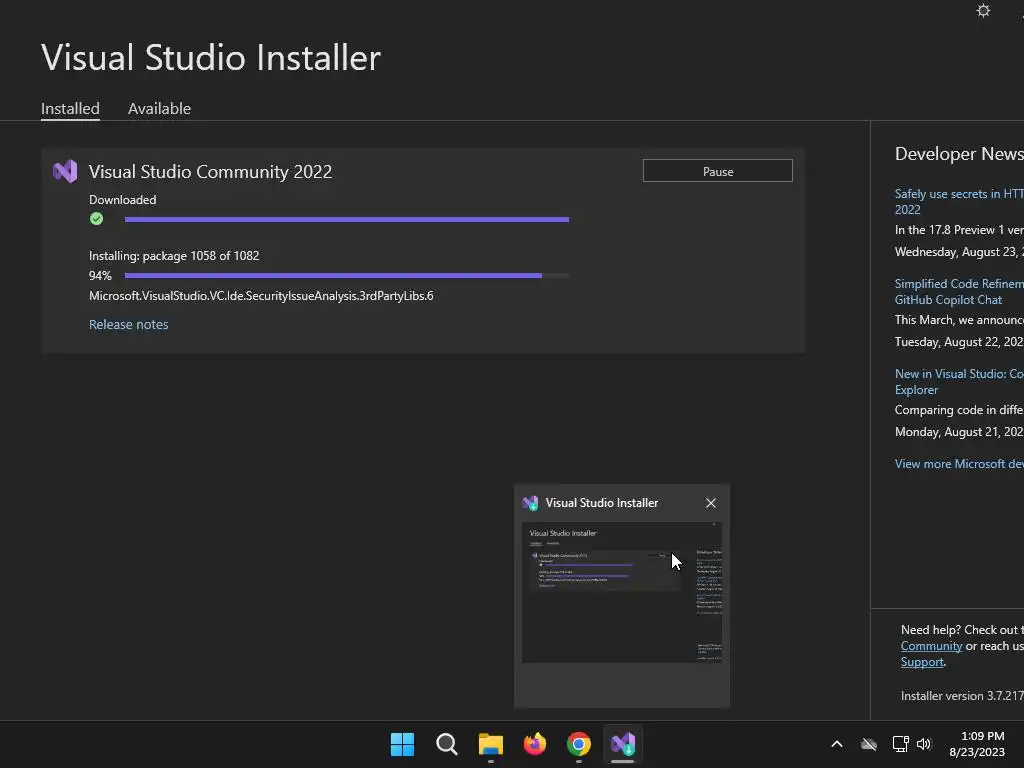Click the Downloaded progress bar
The height and width of the screenshot is (768, 1024).
click(347, 219)
